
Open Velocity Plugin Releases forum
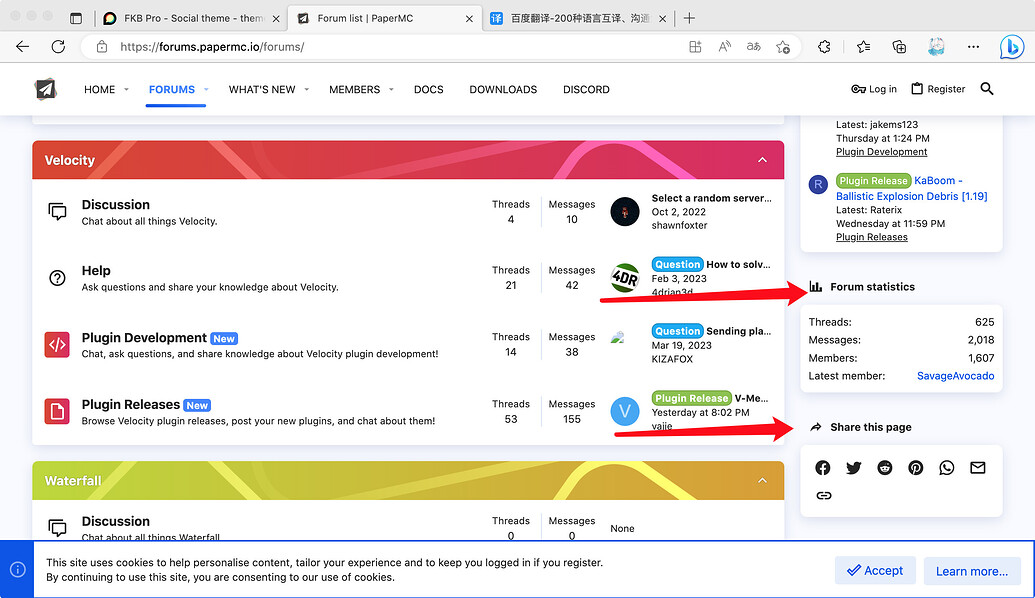tap(130, 404)
